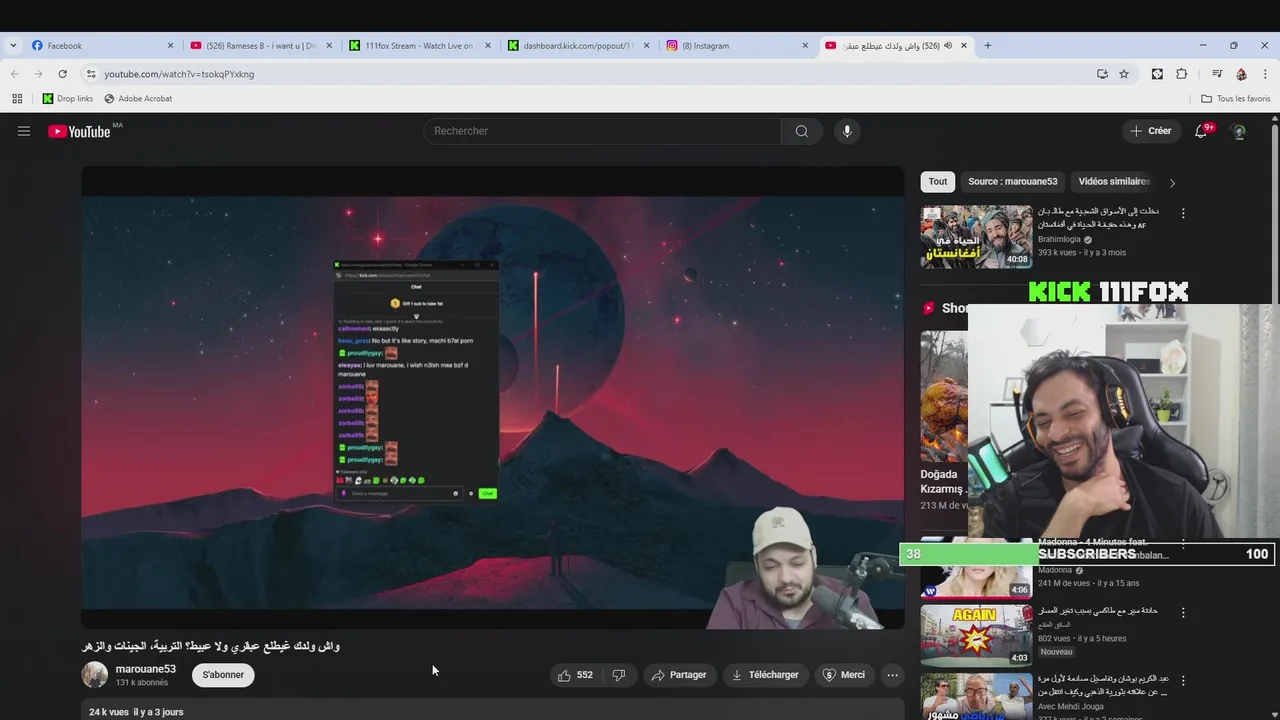Open the Adobe Acrobat bookmark
The width and height of the screenshot is (1280, 720).
137,99
